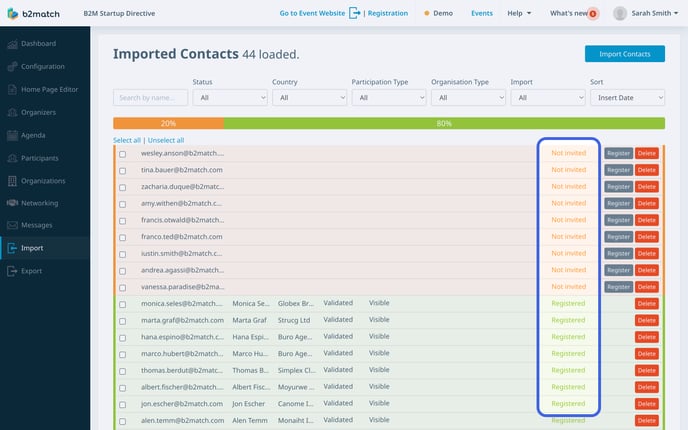The image size is (688, 430).
Task: Open the Country filter dropdown
Action: [309, 97]
